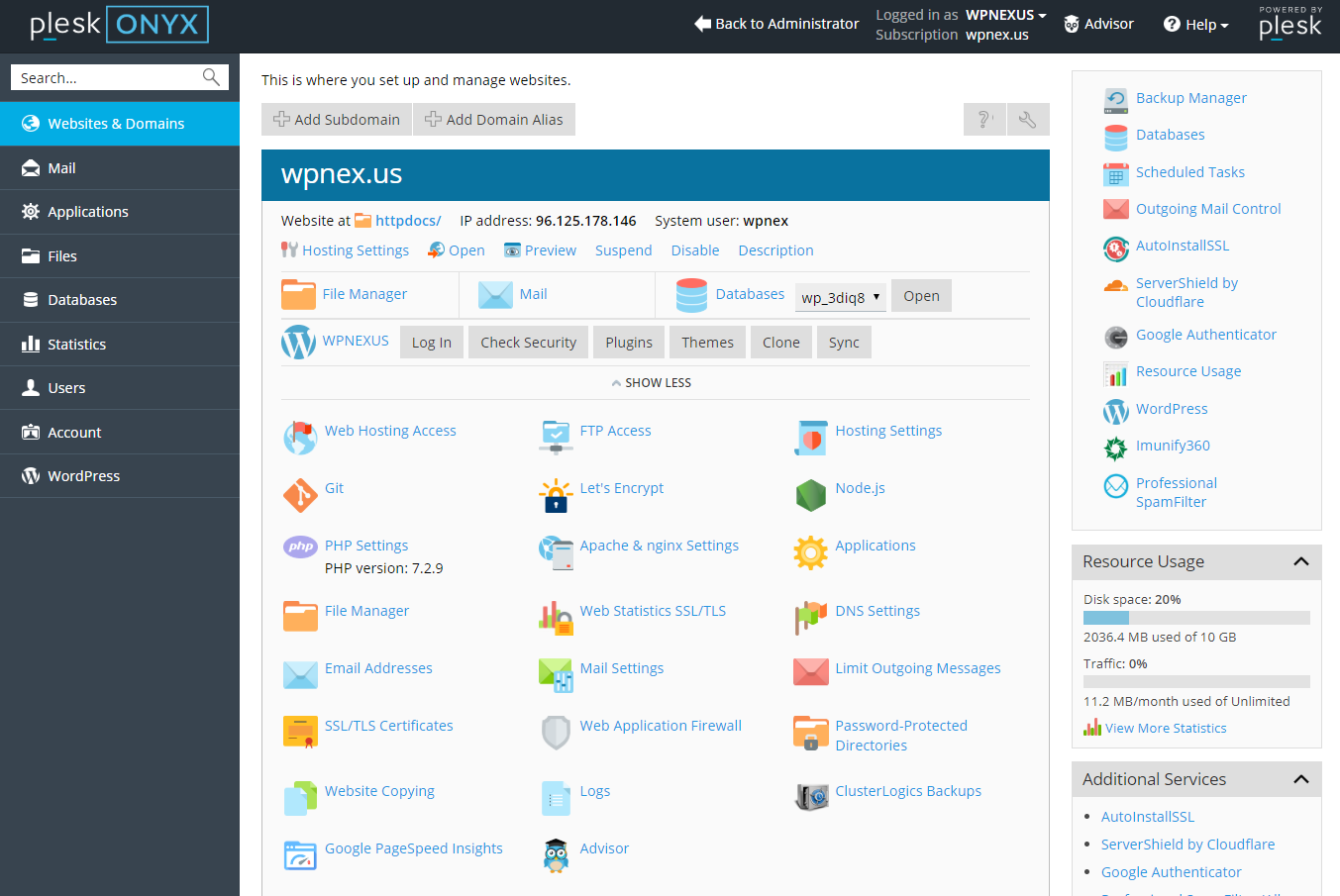Collapse the Additional Services panel
The image size is (1340, 896).
click(x=1301, y=779)
